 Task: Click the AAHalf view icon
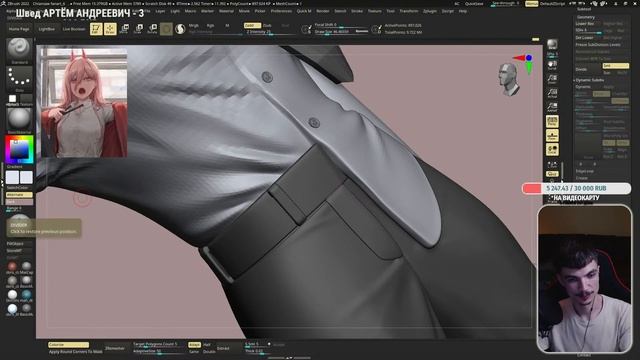coord(552,107)
